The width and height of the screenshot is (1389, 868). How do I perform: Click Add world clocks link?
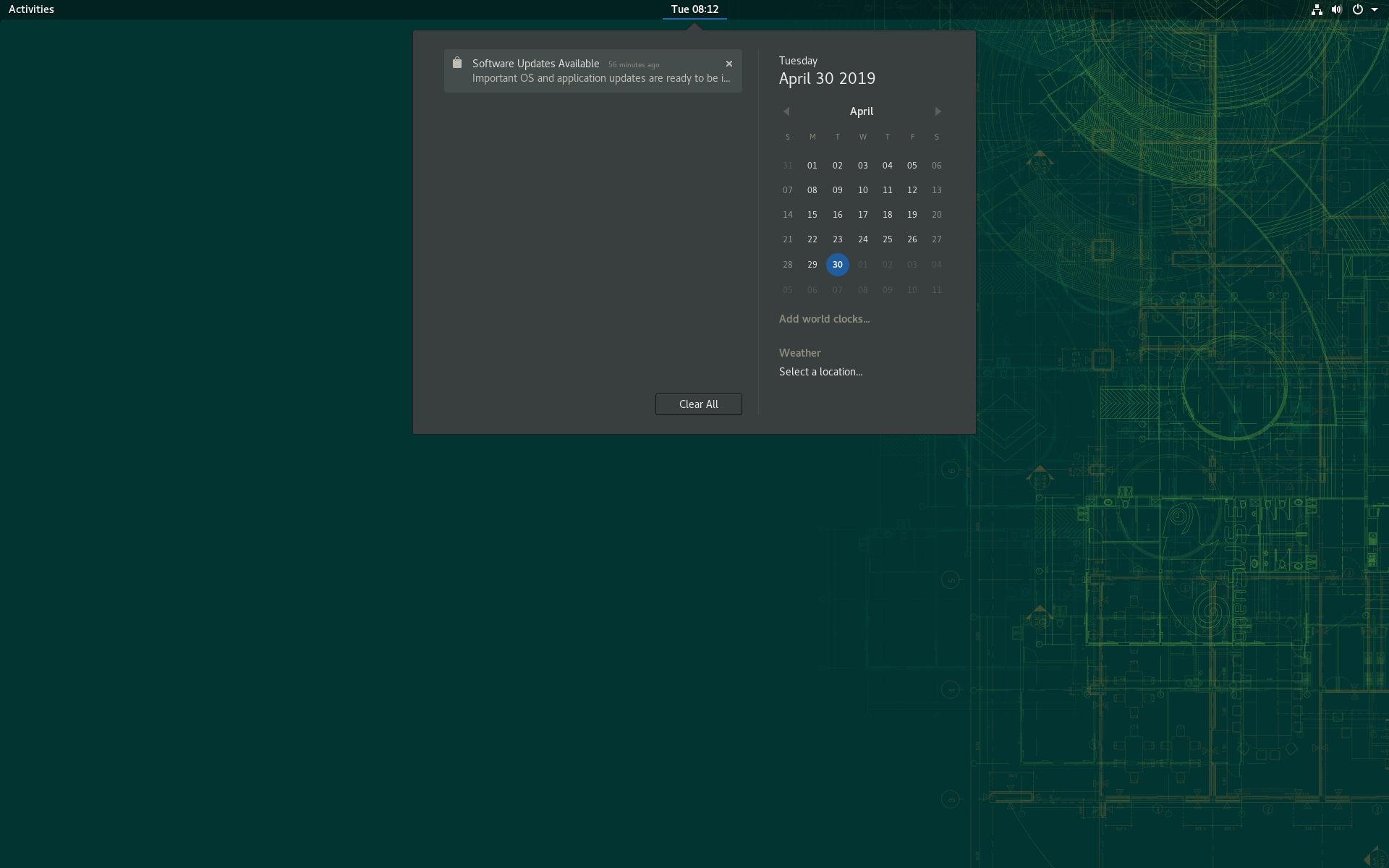824,319
